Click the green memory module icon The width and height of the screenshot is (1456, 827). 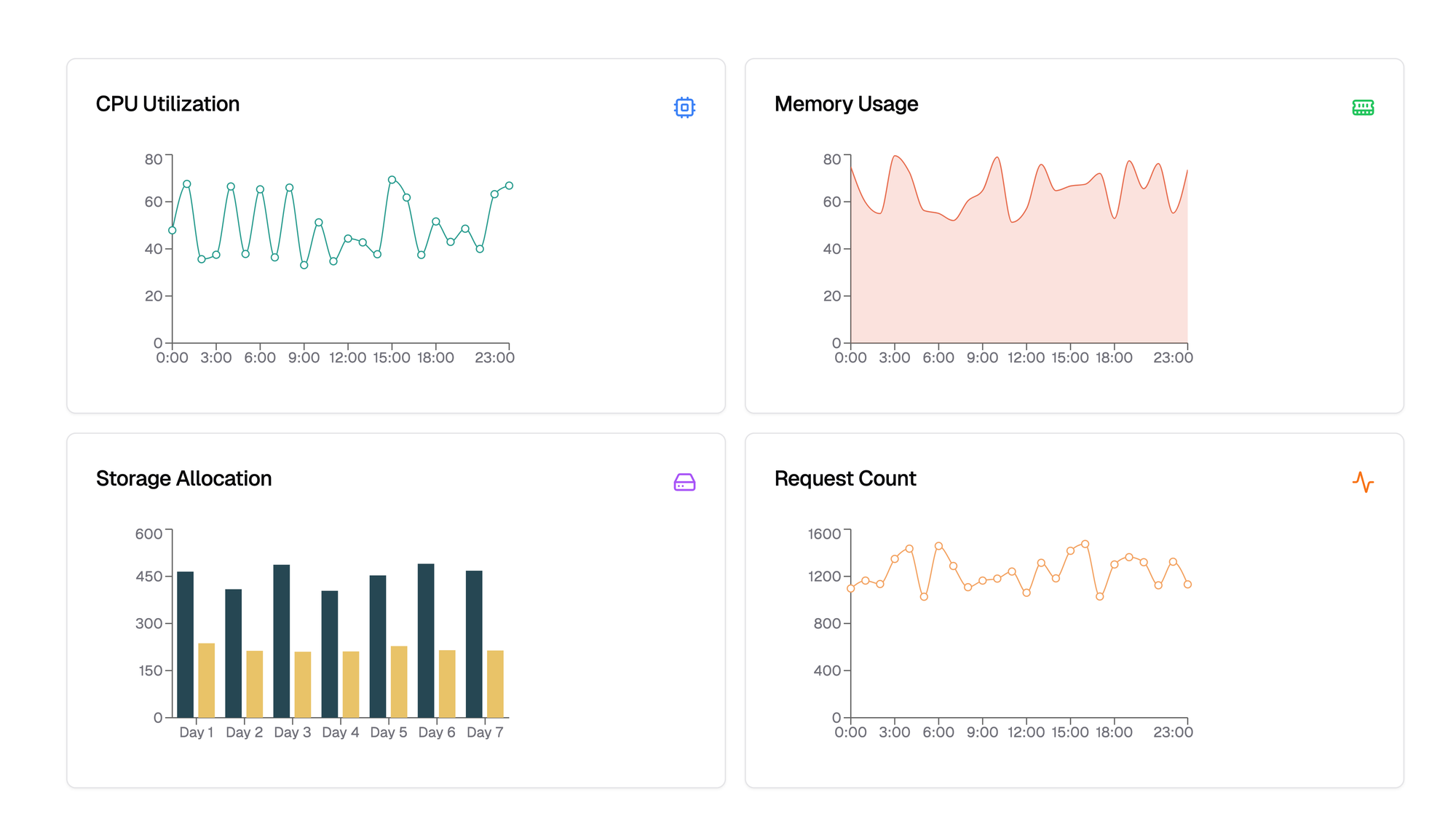coord(1363,108)
